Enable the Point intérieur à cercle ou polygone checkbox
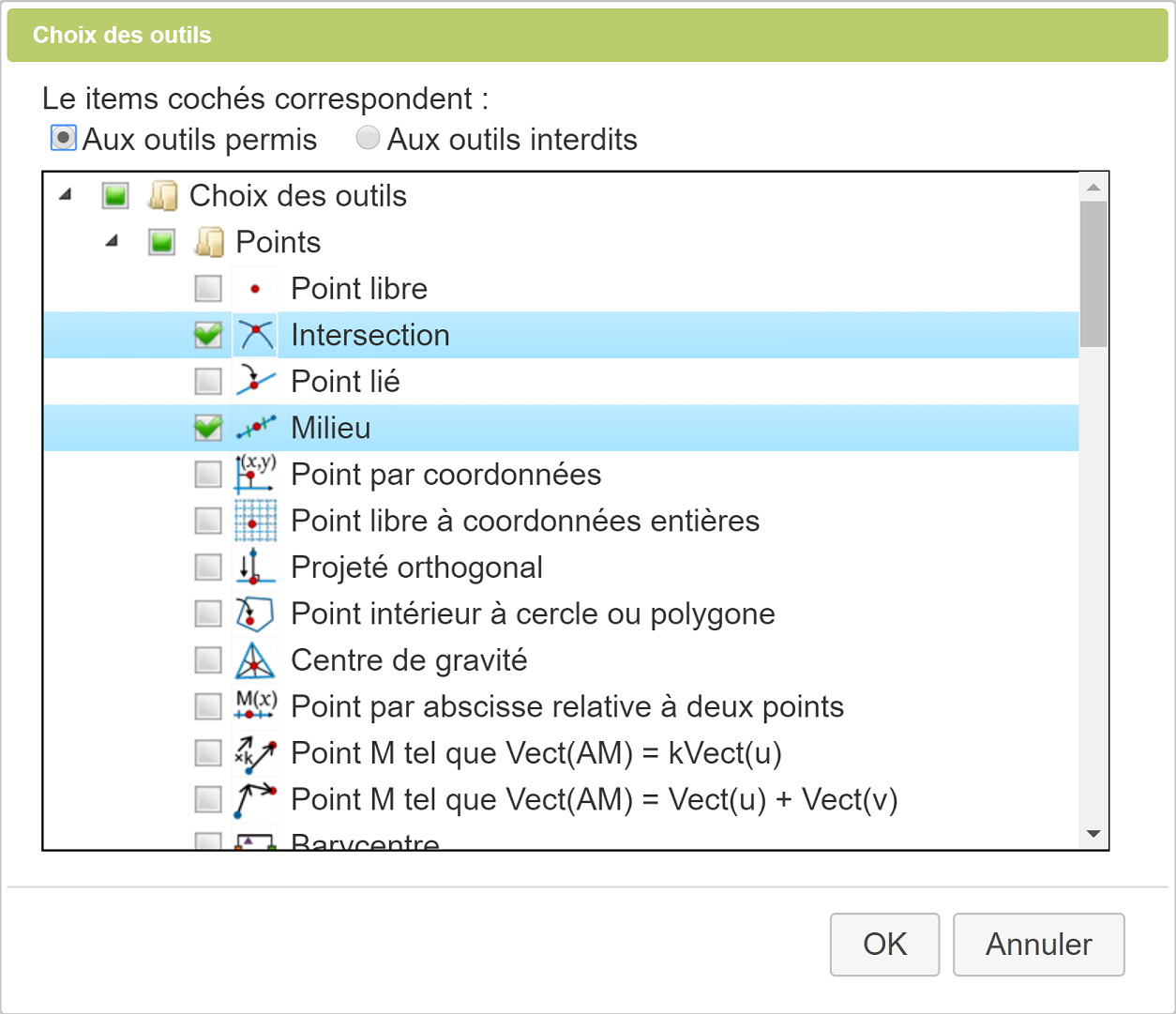1176x1014 pixels. [208, 613]
